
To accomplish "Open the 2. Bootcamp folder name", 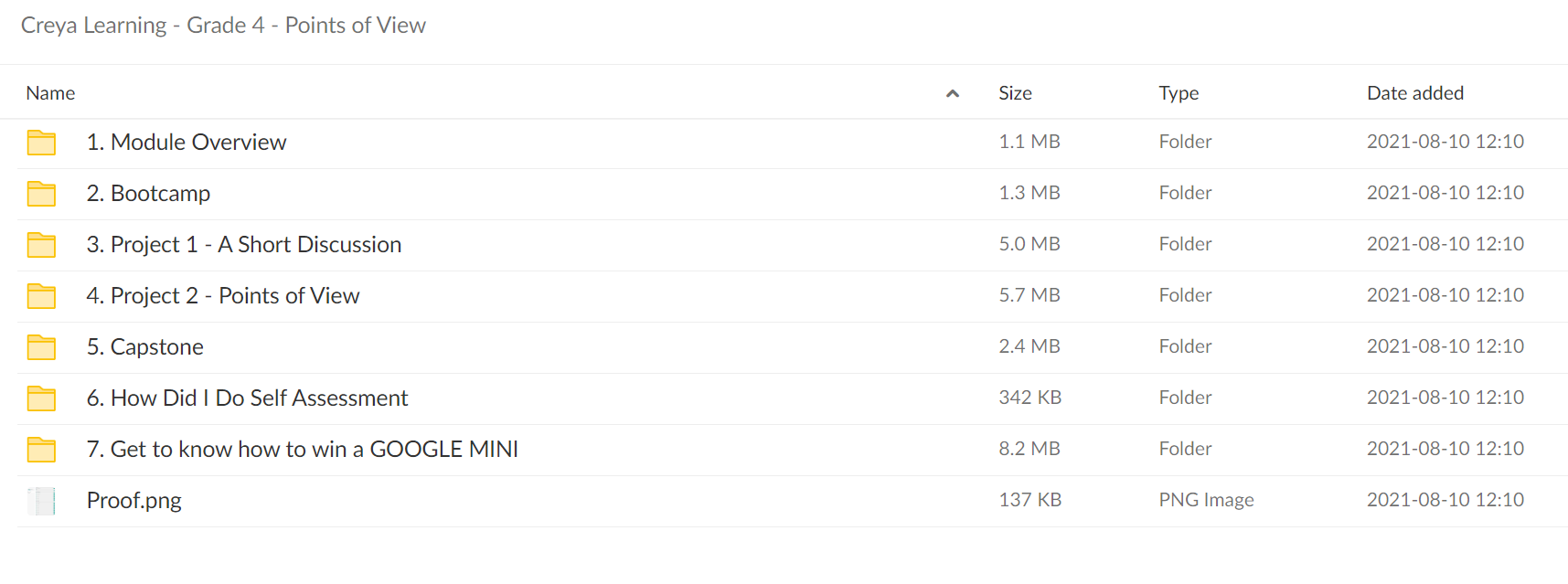I will coord(148,194).
